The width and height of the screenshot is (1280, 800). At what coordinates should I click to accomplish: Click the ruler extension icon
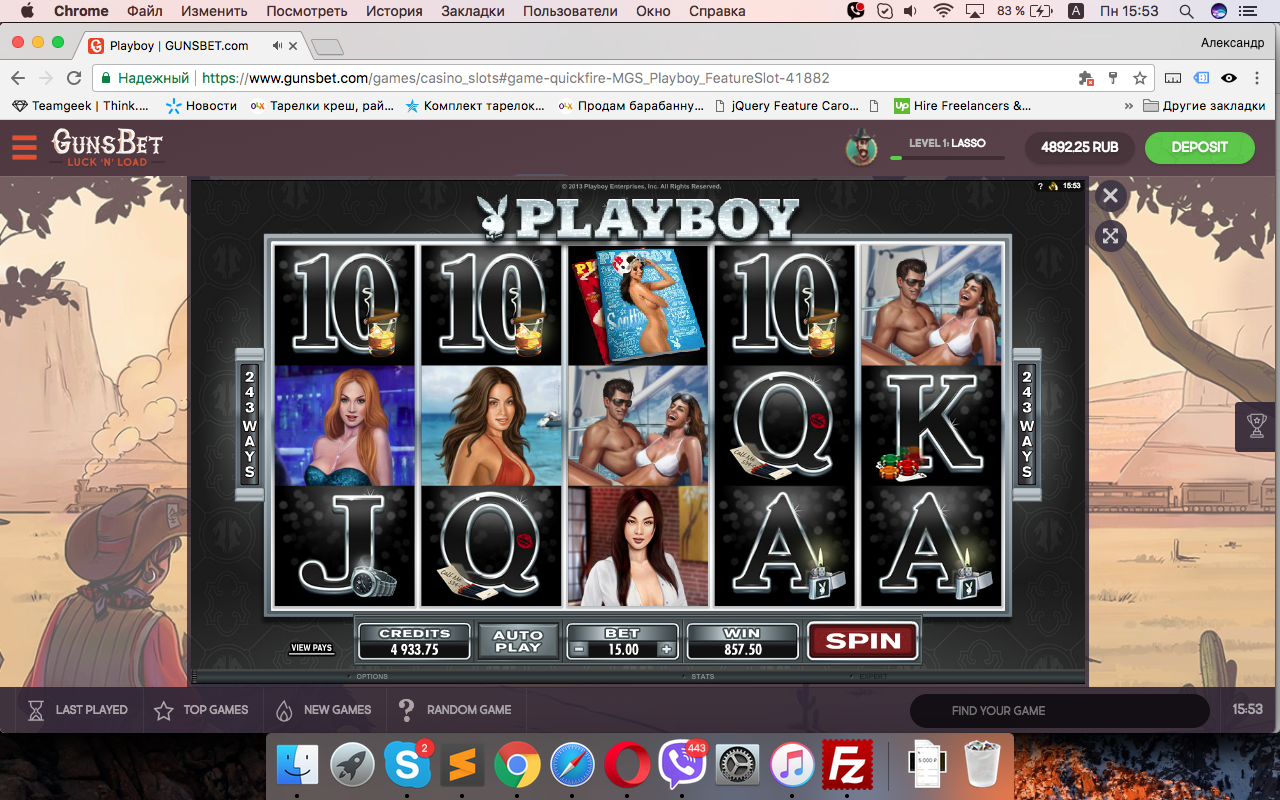[x=1174, y=78]
